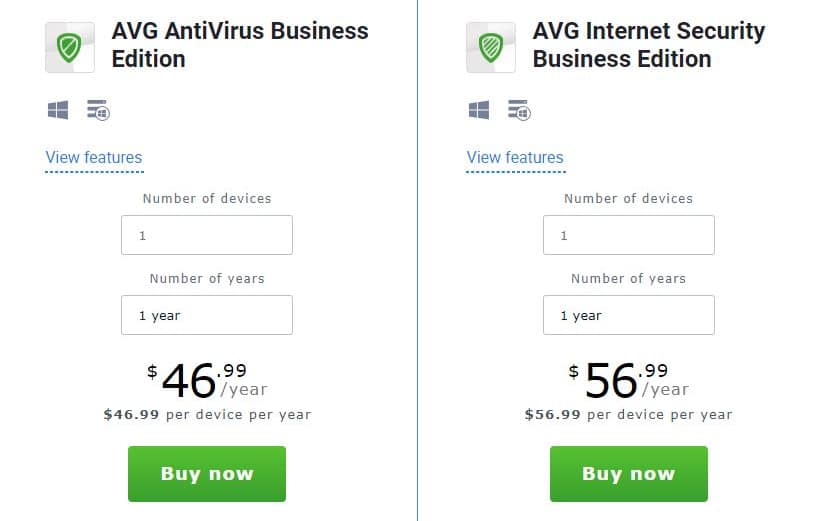Viewport: 828px width, 521px height.
Task: Click Windows icon under Internet Security Business Edition
Action: pyautogui.click(x=478, y=110)
